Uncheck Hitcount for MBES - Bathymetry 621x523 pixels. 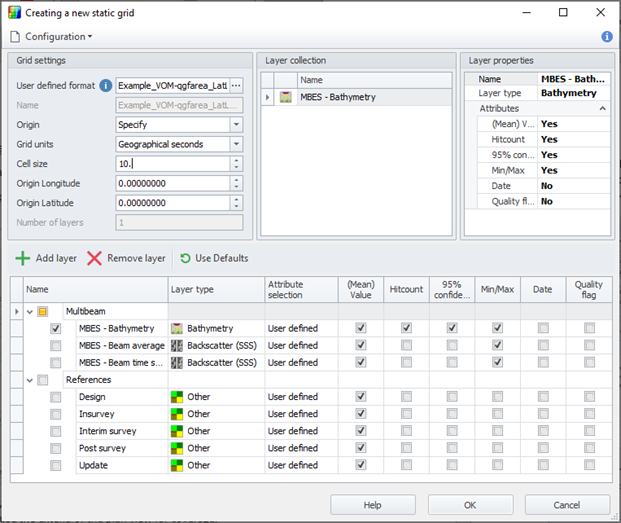point(406,328)
